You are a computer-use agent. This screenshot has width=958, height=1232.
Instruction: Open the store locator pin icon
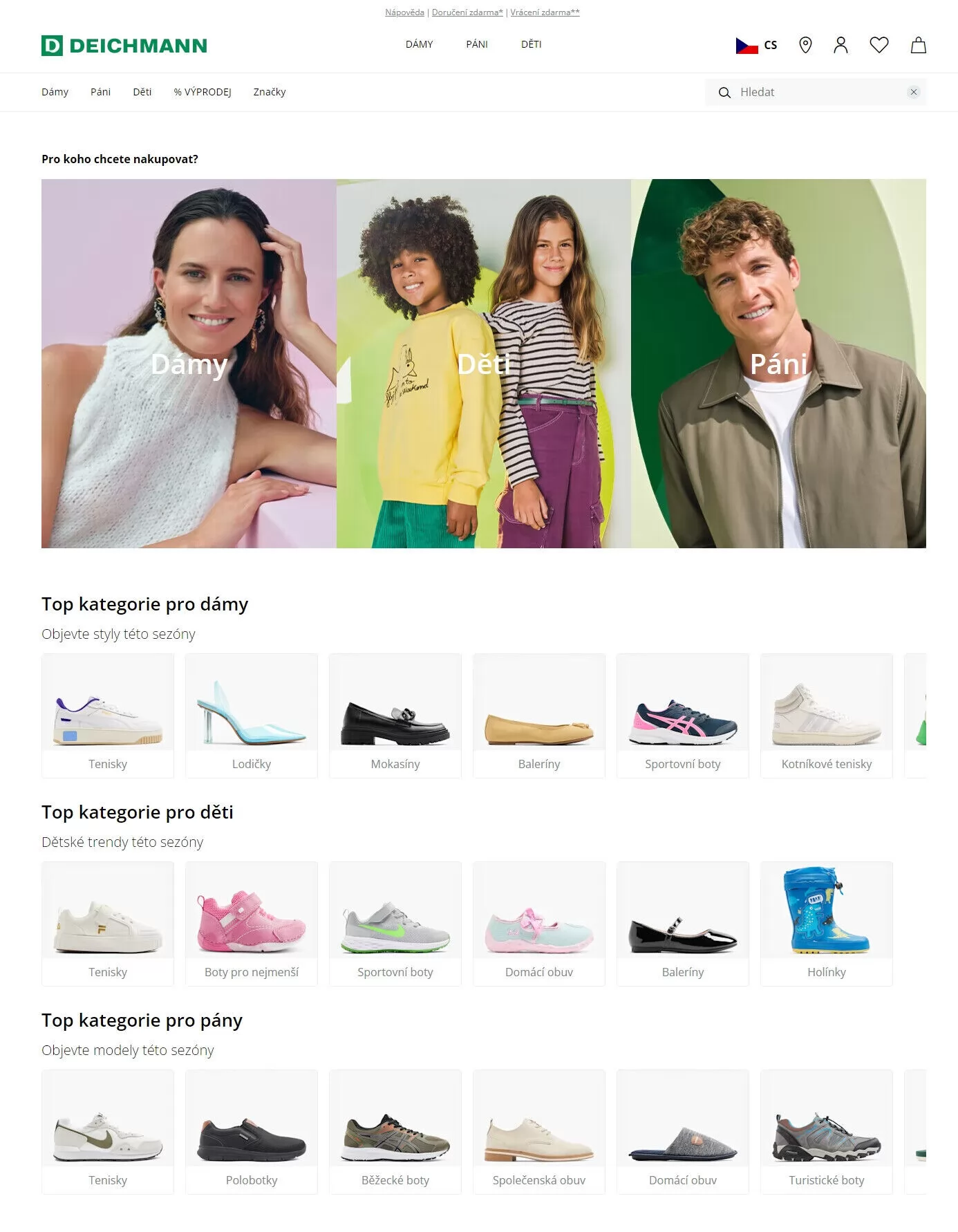(x=805, y=46)
